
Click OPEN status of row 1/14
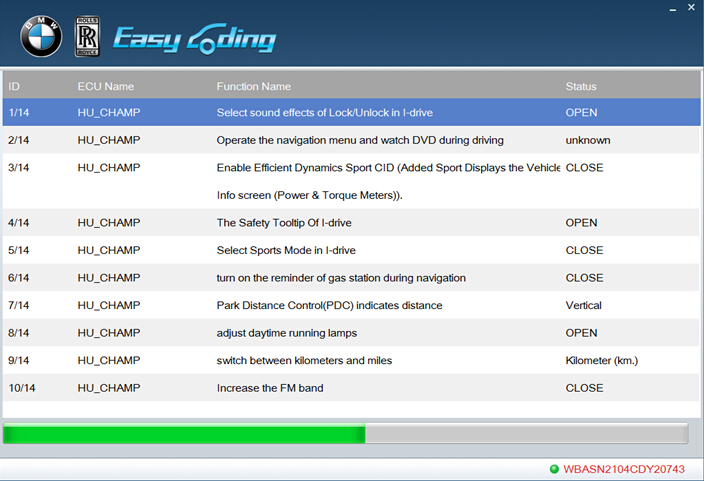(581, 112)
